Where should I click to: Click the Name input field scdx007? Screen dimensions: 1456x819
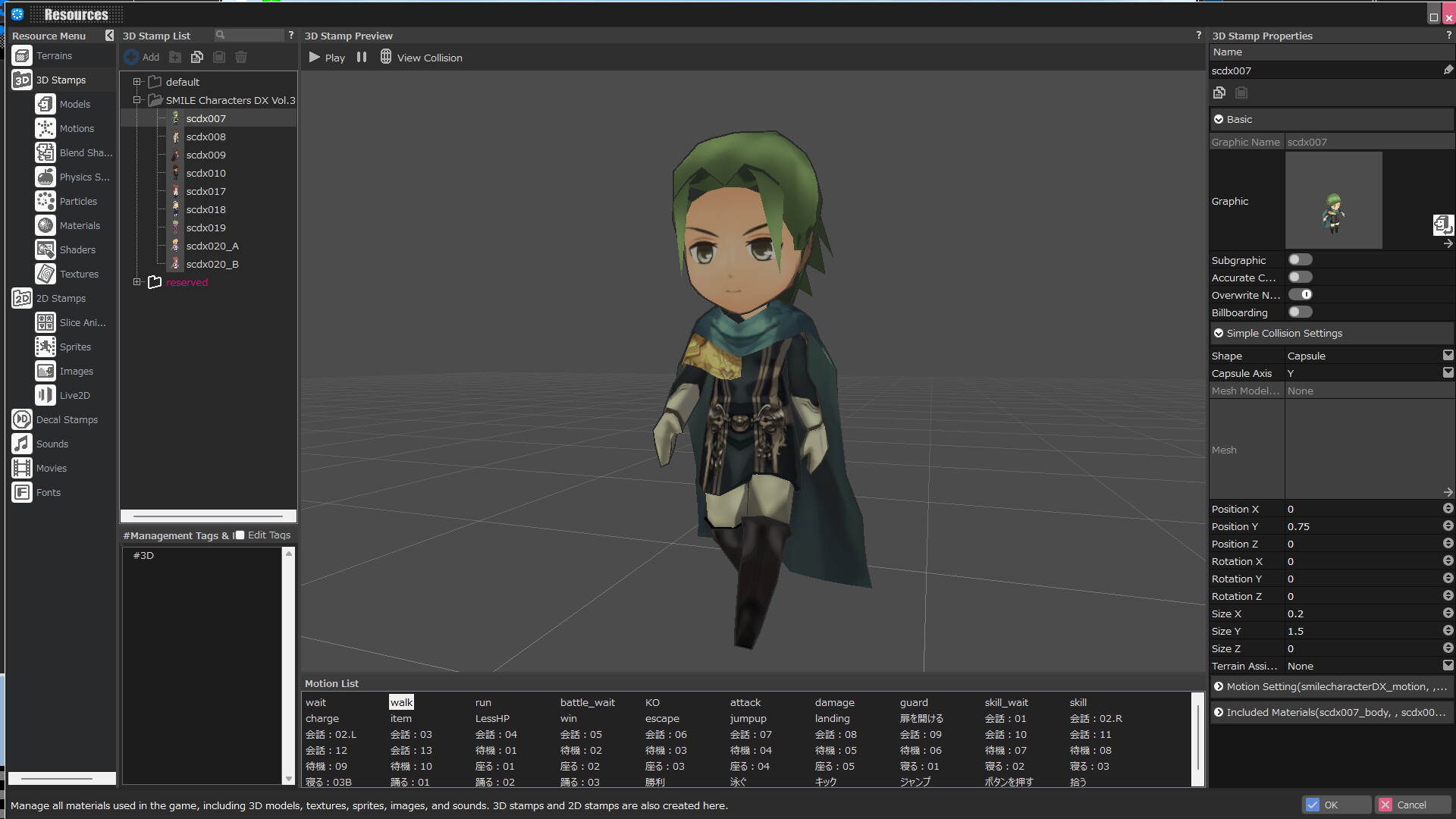coord(1326,71)
